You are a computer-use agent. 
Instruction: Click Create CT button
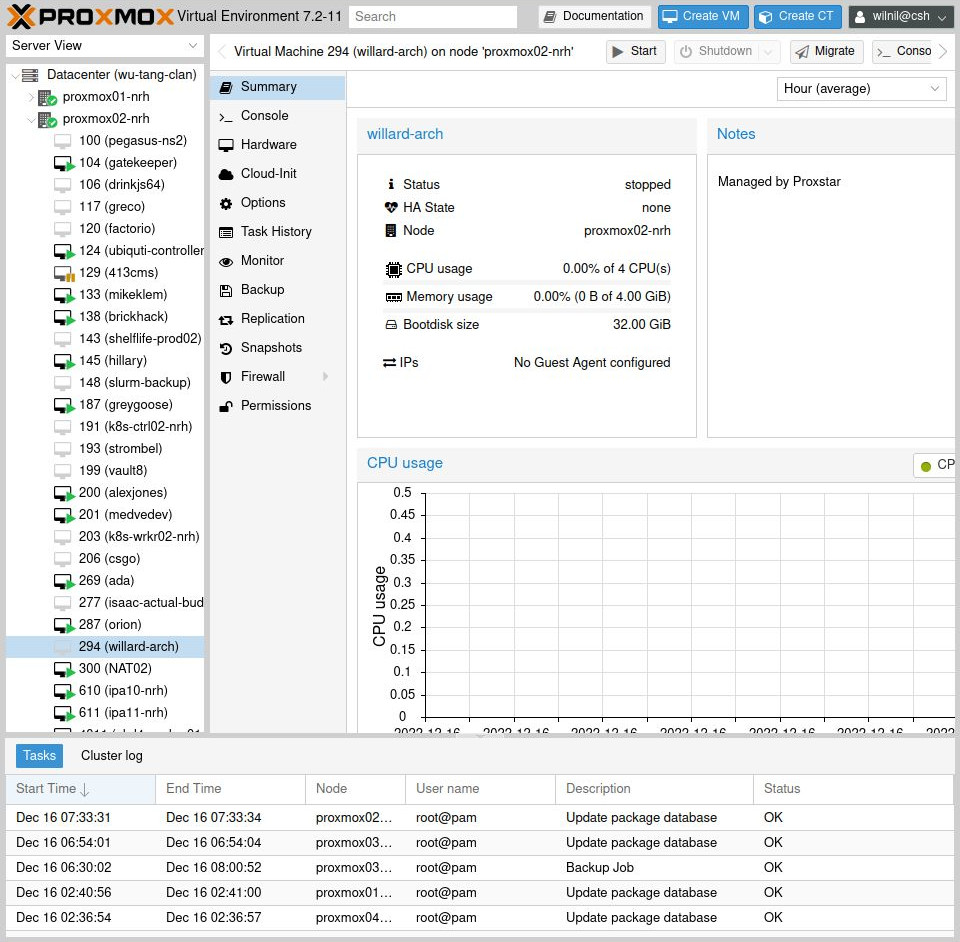[797, 17]
